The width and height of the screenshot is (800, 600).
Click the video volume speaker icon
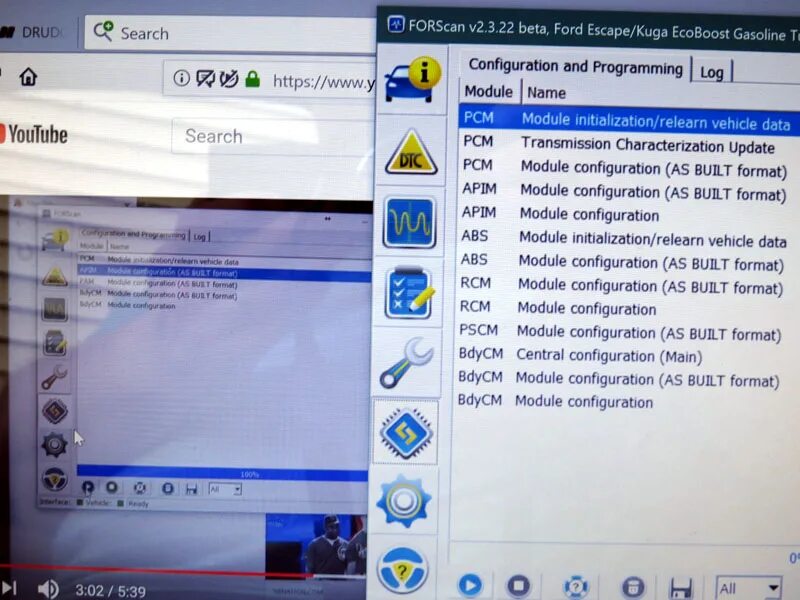(x=48, y=589)
